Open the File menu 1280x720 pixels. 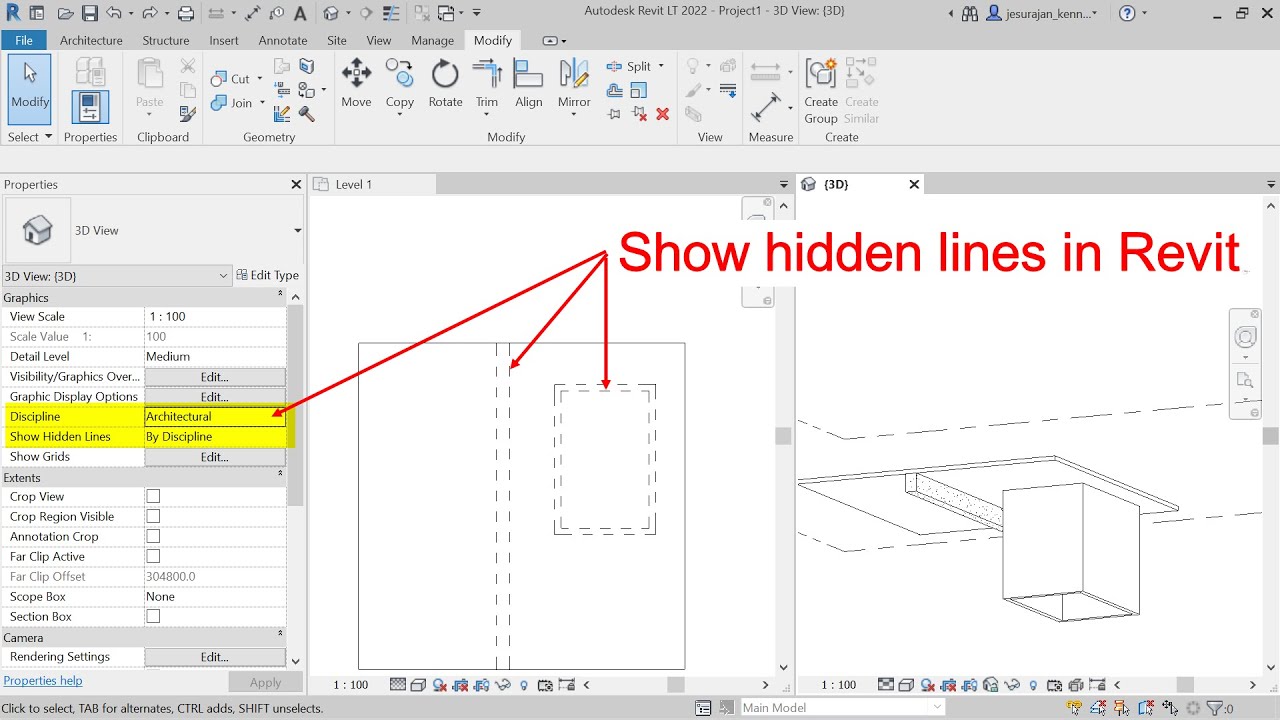coord(24,40)
